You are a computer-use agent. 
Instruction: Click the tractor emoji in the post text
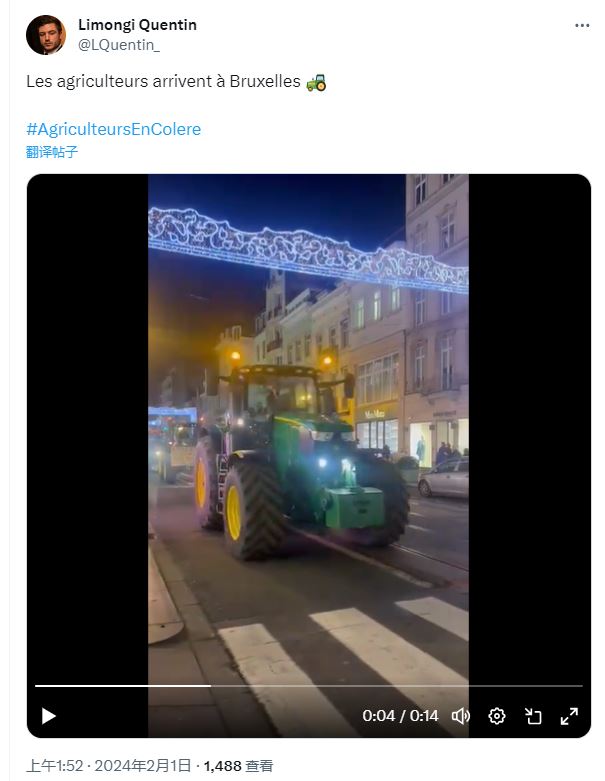point(316,82)
